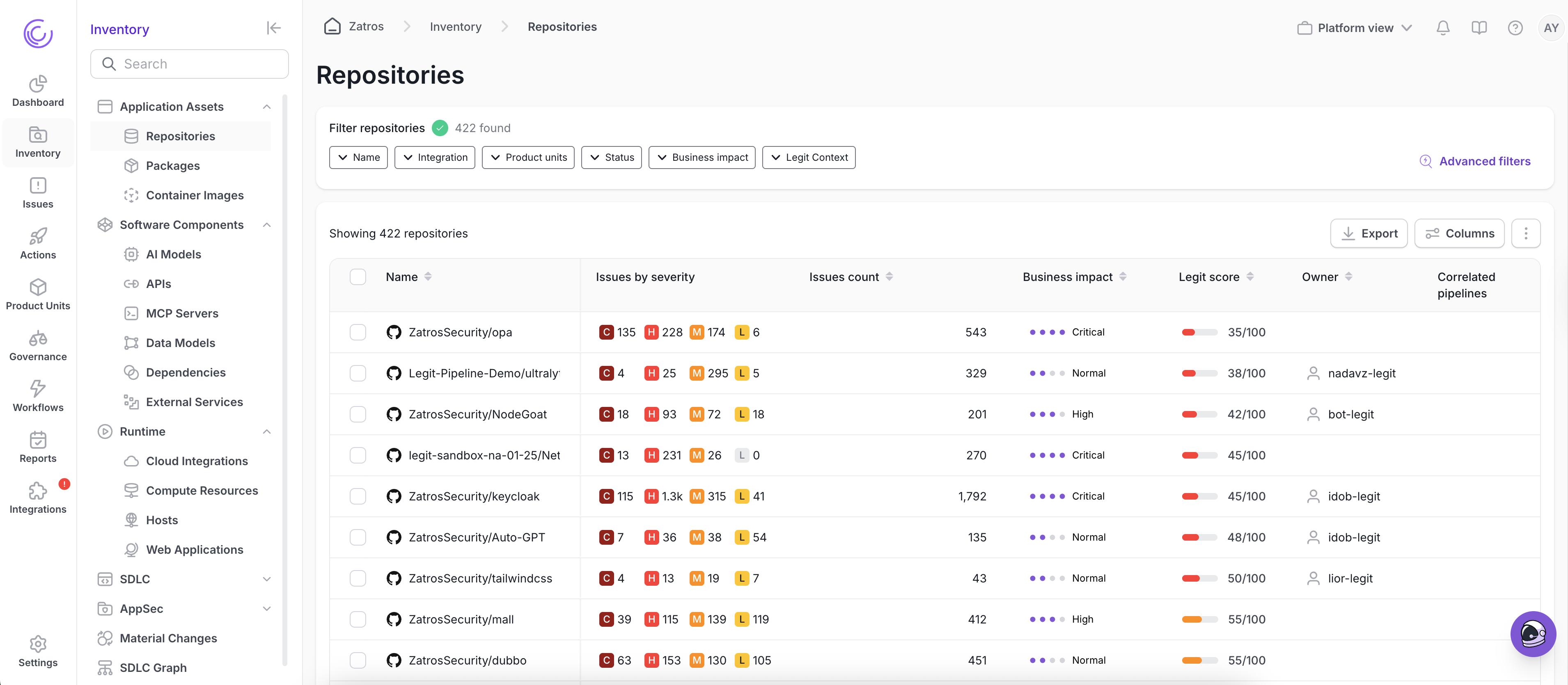Open the Status filter dropdown
This screenshot has width=1568, height=685.
(x=611, y=158)
